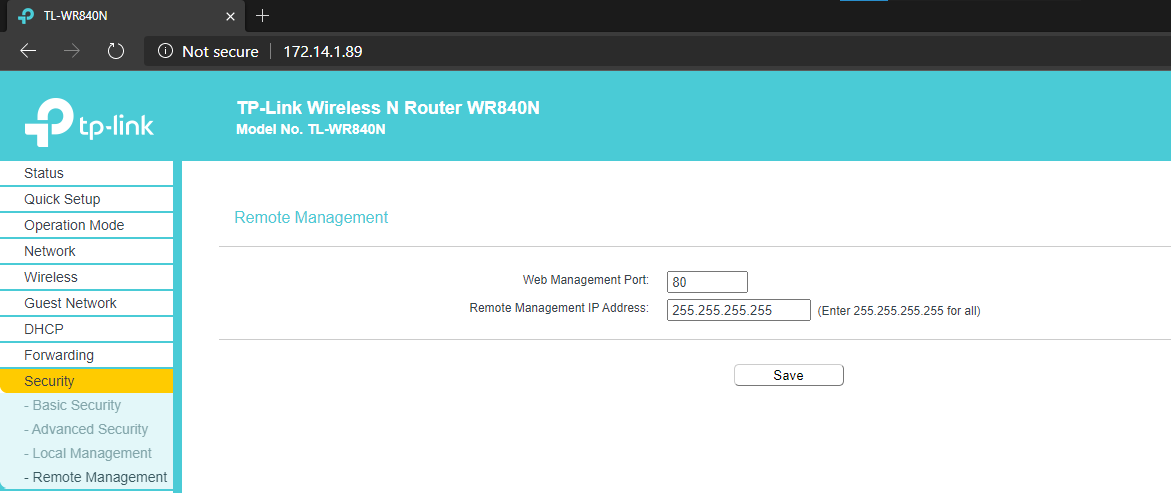Click 'TP-Link Wireless N Router WR840N' title
This screenshot has height=493, width=1171.
pyautogui.click(x=388, y=108)
